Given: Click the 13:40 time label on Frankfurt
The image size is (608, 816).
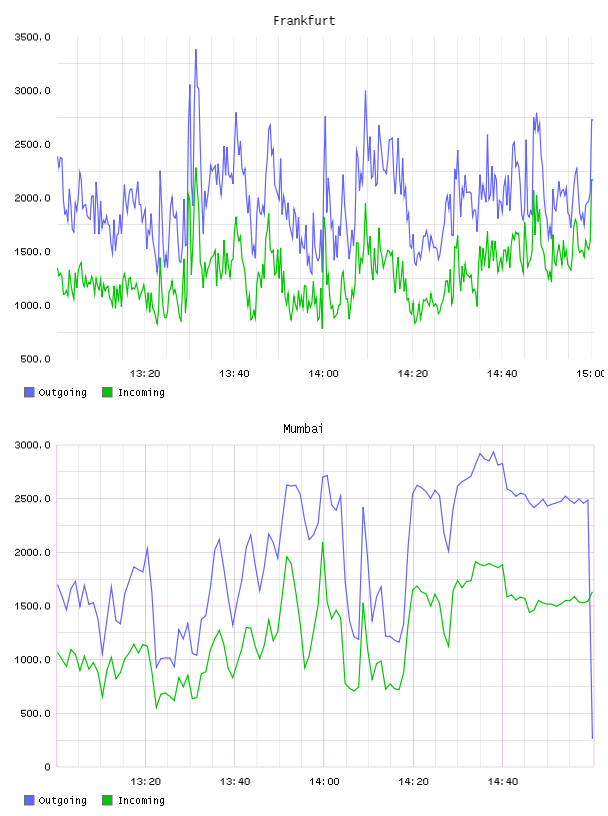Looking at the screenshot, I should (x=234, y=373).
